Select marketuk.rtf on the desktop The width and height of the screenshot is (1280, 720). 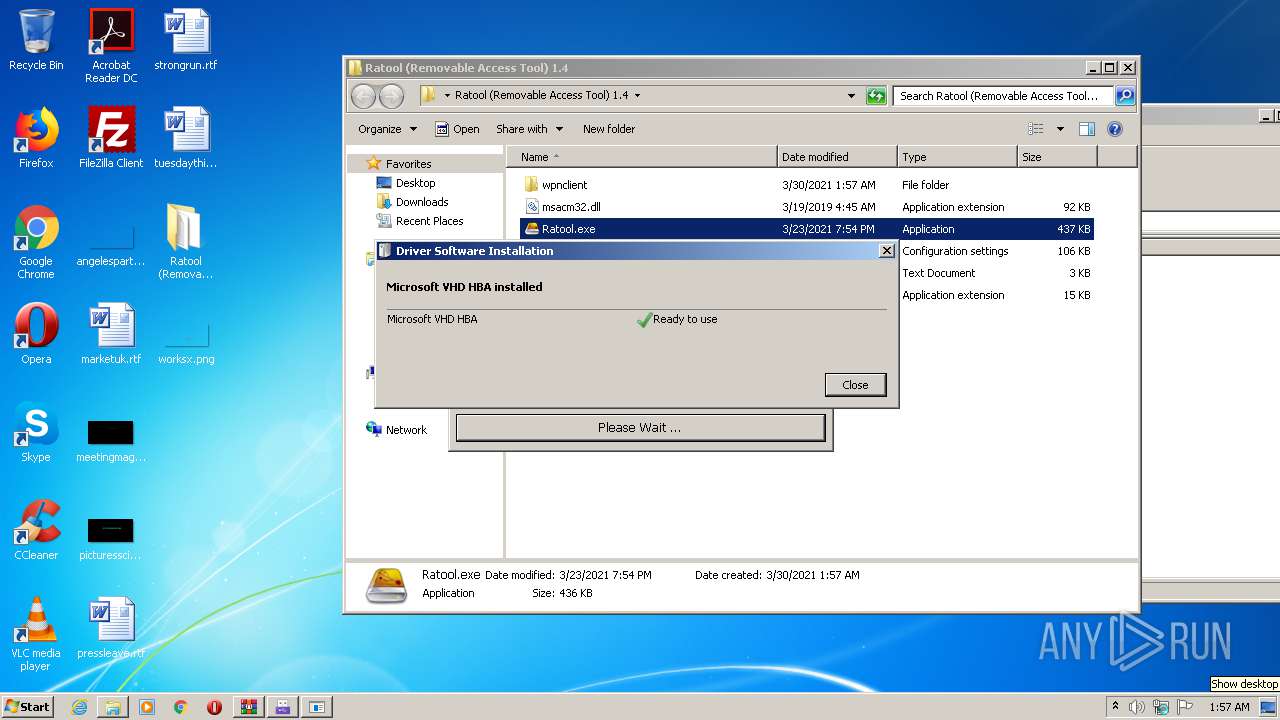click(111, 334)
